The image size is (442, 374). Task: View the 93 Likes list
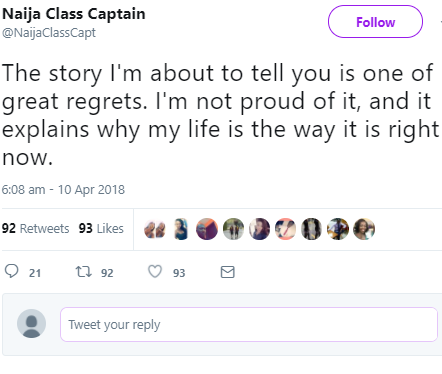tap(101, 228)
